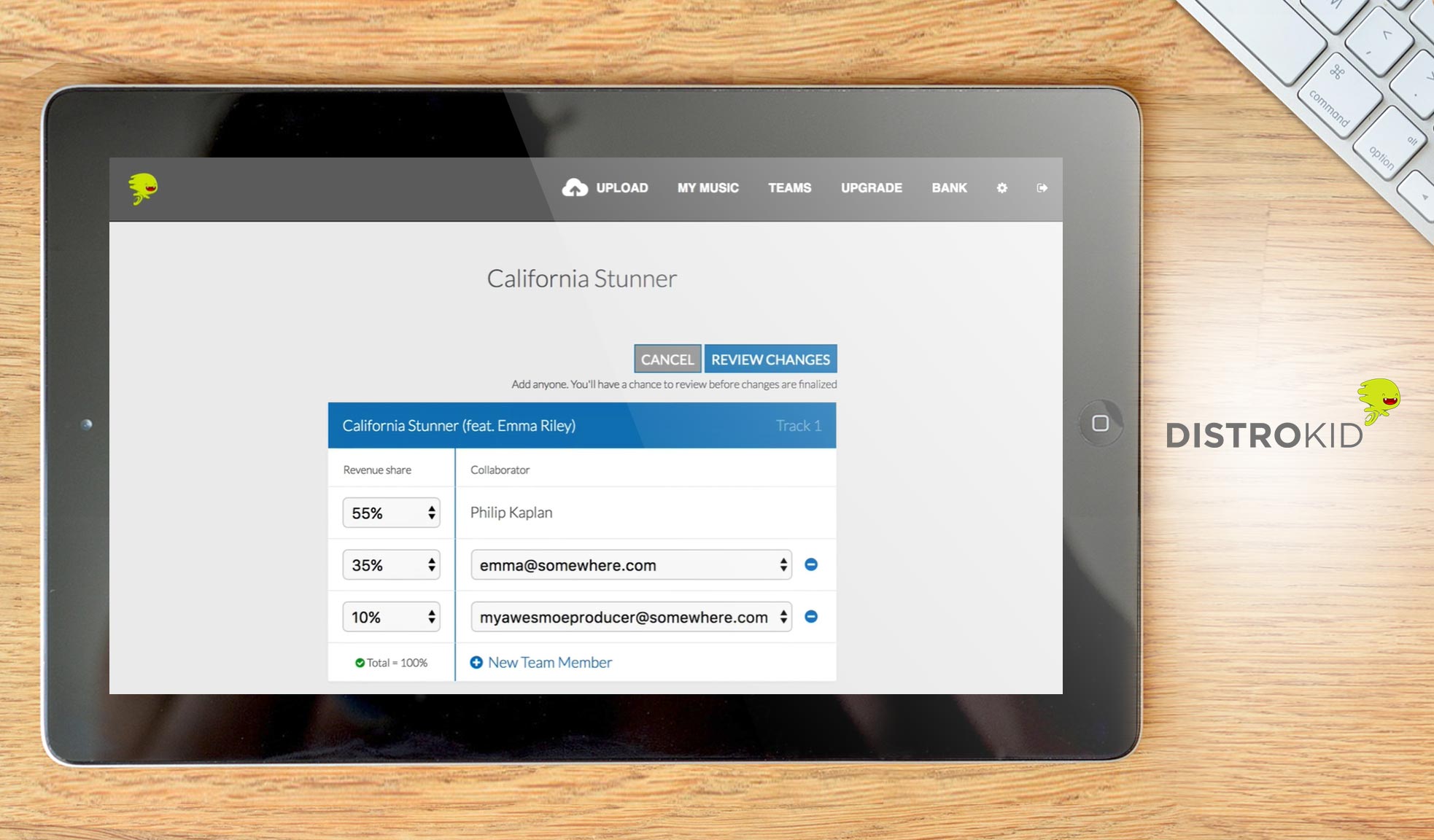Go to the MY MUSIC menu
This screenshot has width=1434, height=840.
[708, 188]
